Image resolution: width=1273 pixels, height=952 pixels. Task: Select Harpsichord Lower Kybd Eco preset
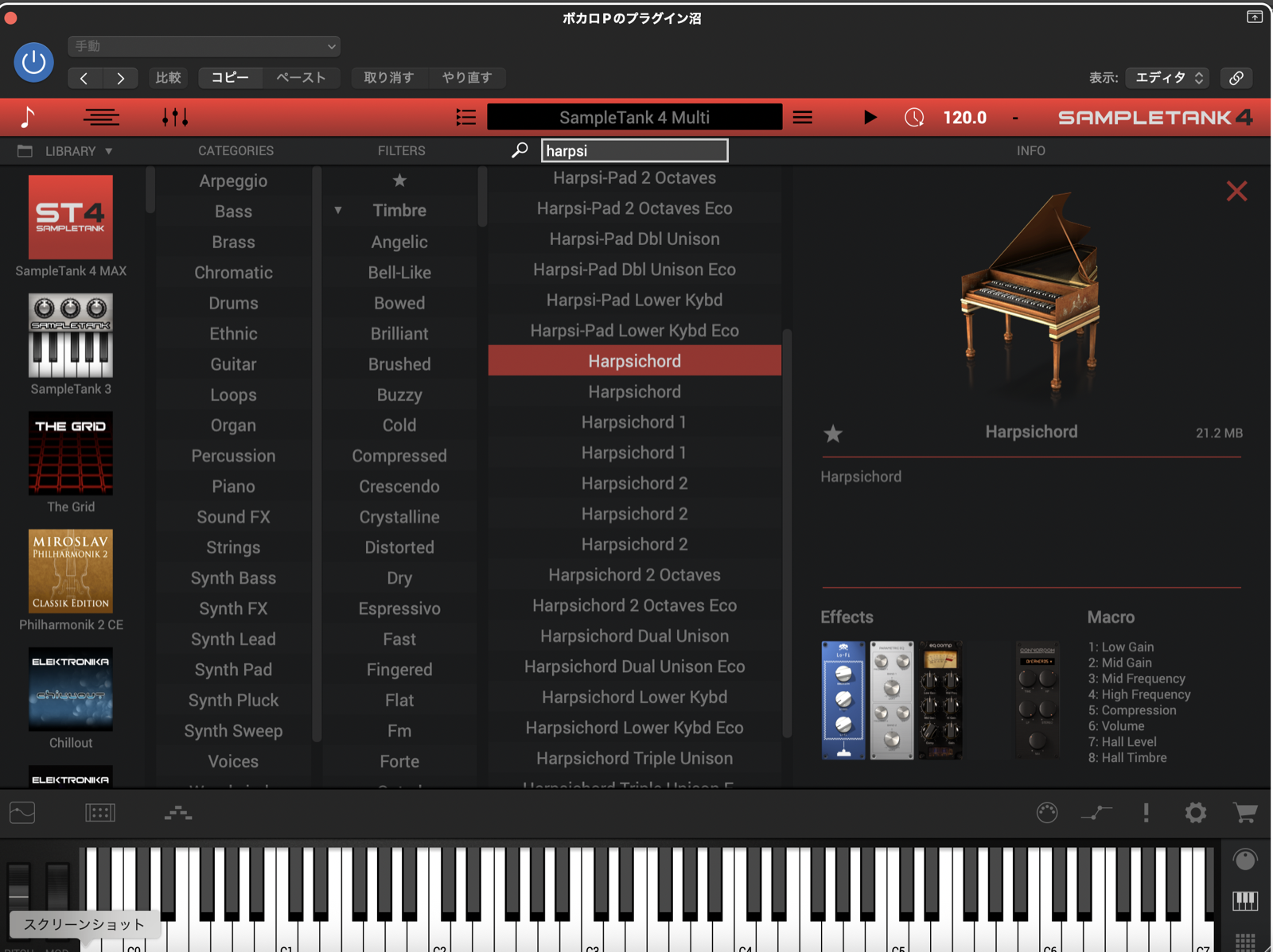pyautogui.click(x=634, y=728)
